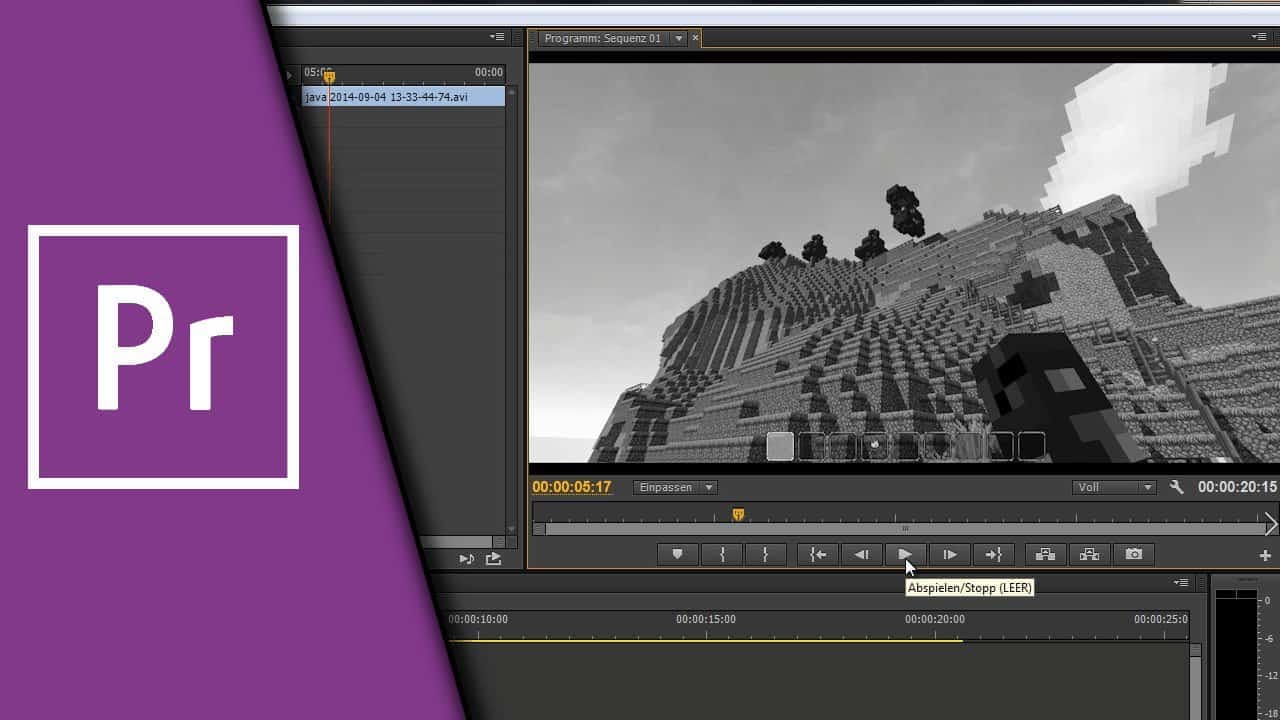Open the Sequenz 01 tab dropdown arrow

(678, 38)
